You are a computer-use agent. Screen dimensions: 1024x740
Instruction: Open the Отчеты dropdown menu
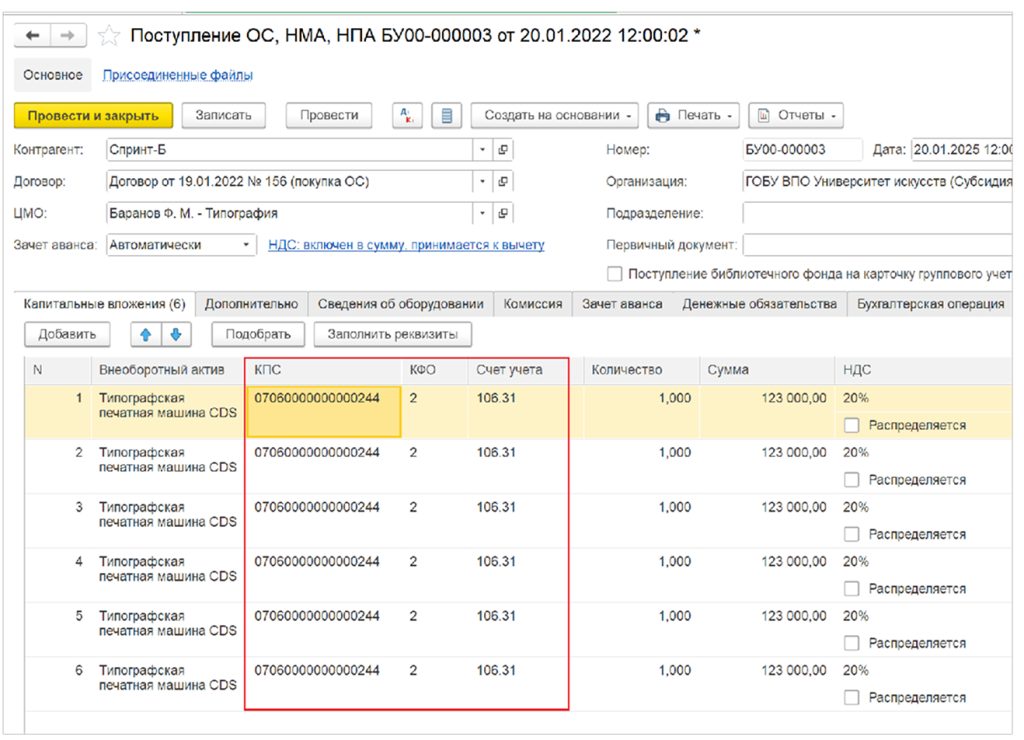(796, 116)
